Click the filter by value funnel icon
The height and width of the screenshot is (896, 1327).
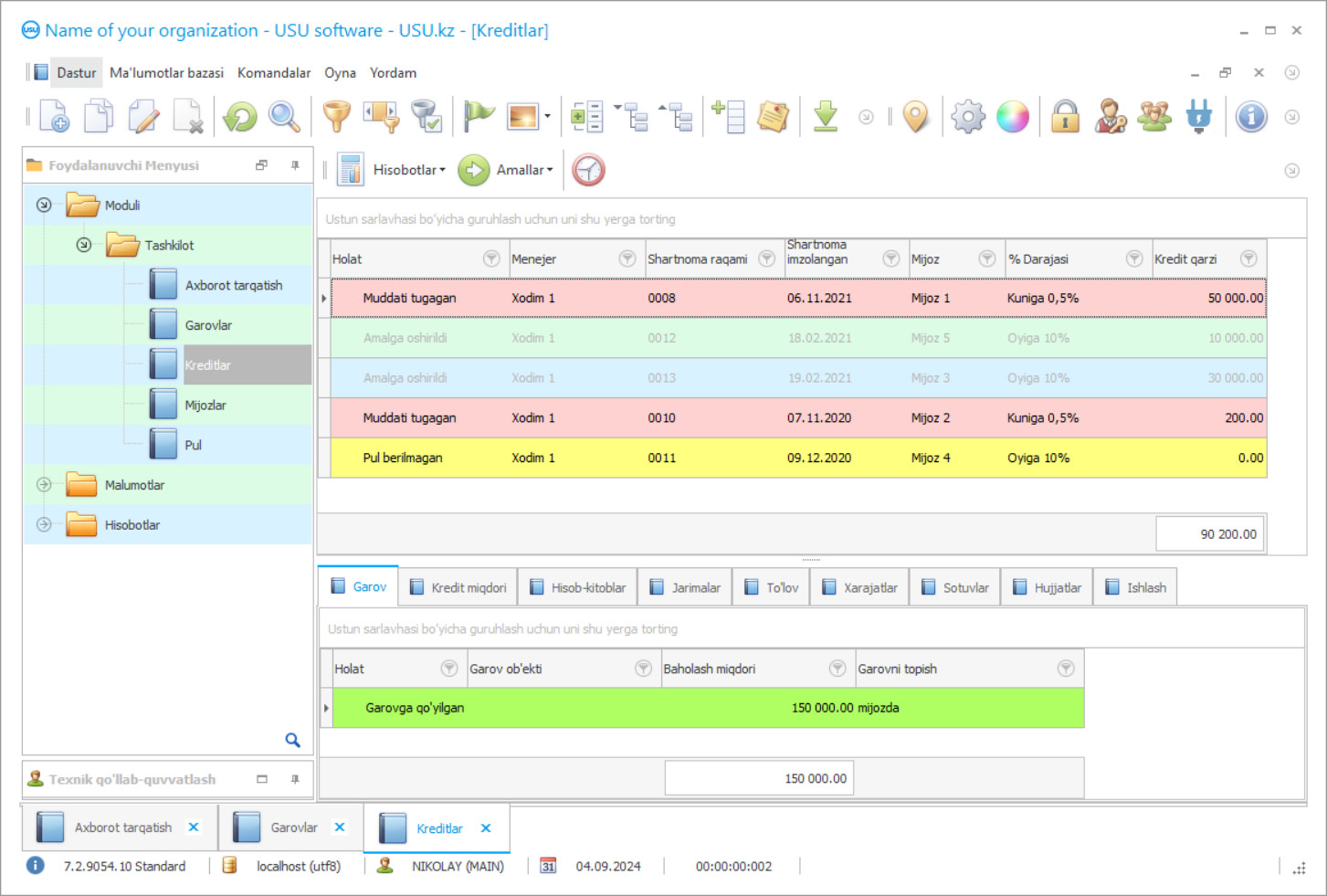click(x=382, y=116)
